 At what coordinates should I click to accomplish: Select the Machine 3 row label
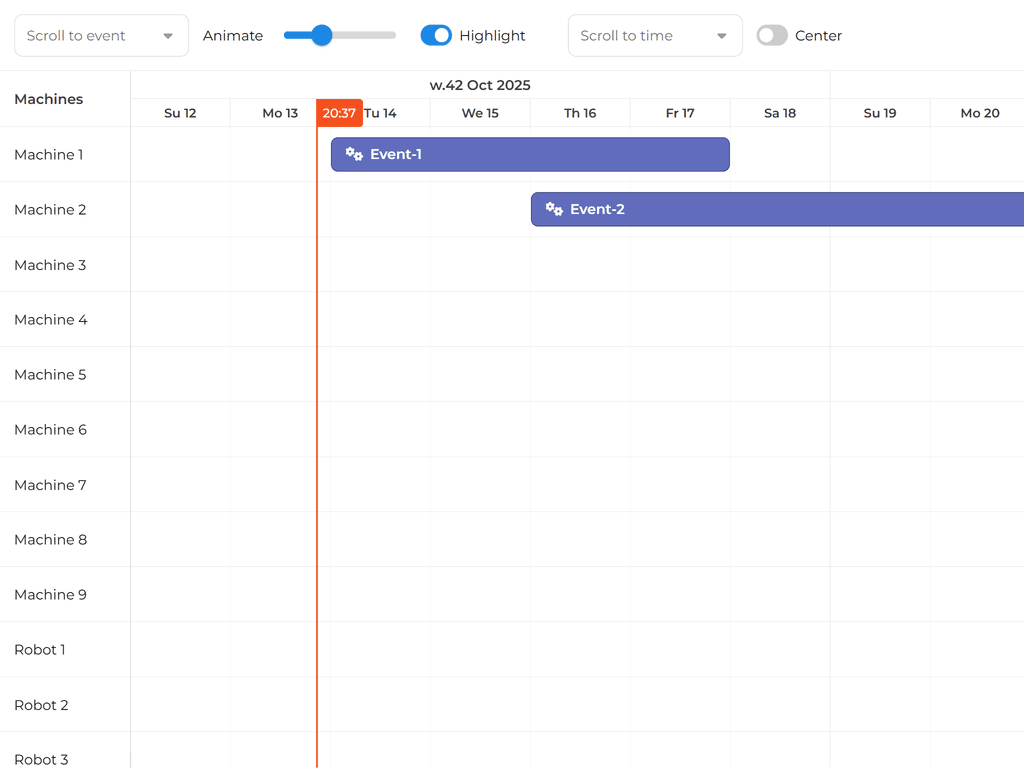pyautogui.click(x=50, y=265)
